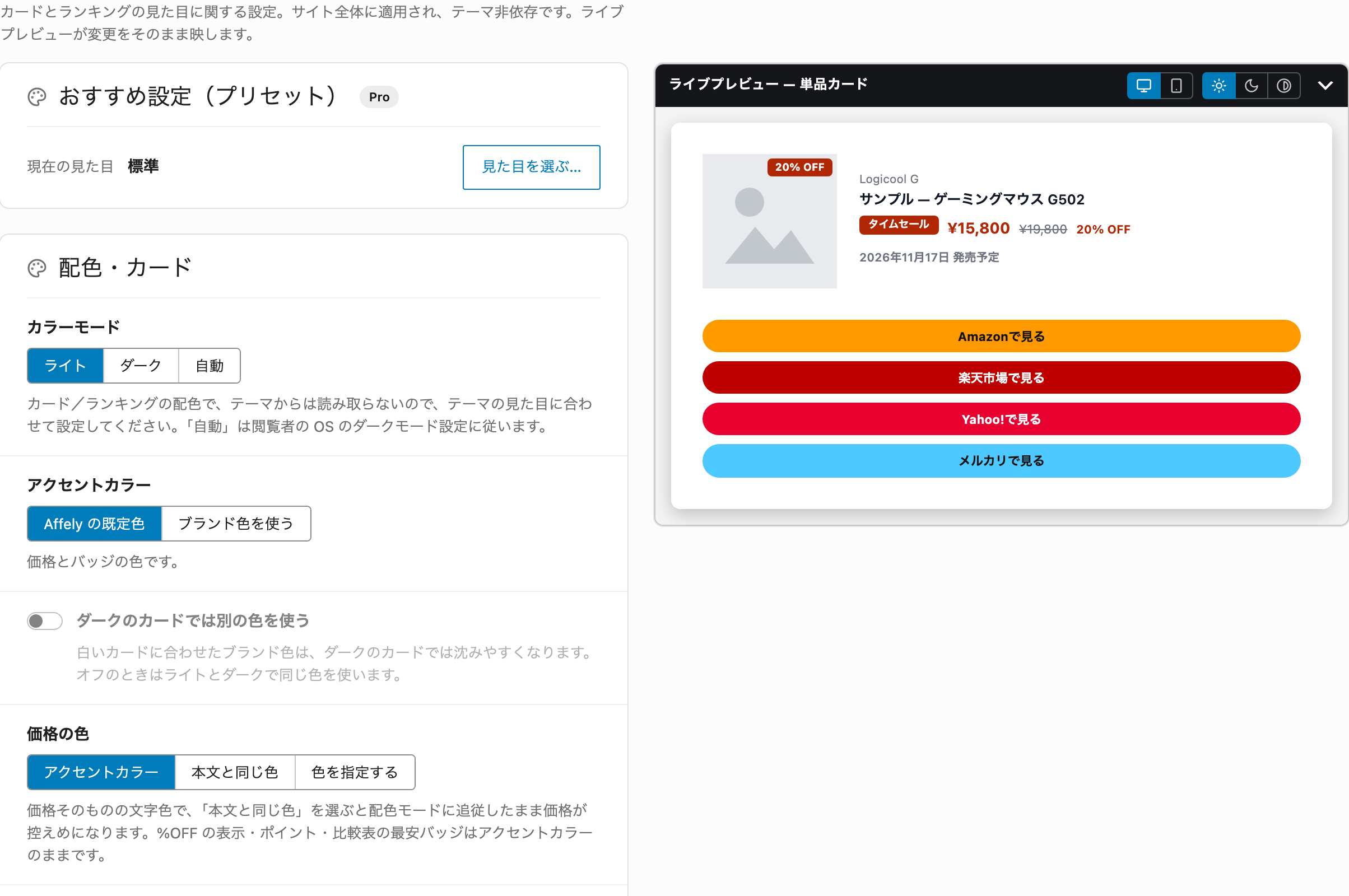Choose Affely の既定色 accent option
Screen dimensions: 1349x896
94,524
